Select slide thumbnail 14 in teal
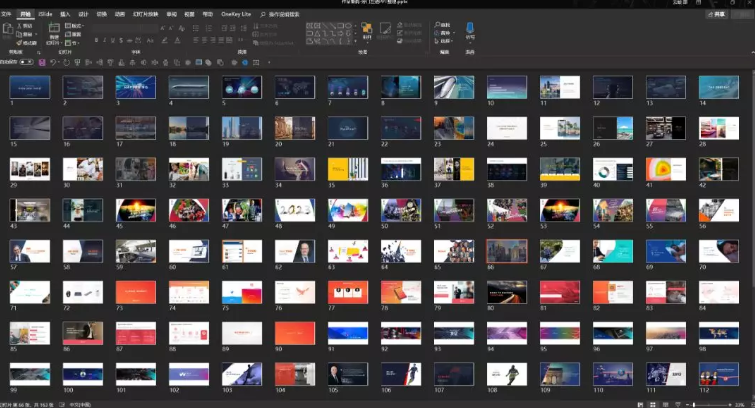The width and height of the screenshot is (755, 408). (718, 87)
